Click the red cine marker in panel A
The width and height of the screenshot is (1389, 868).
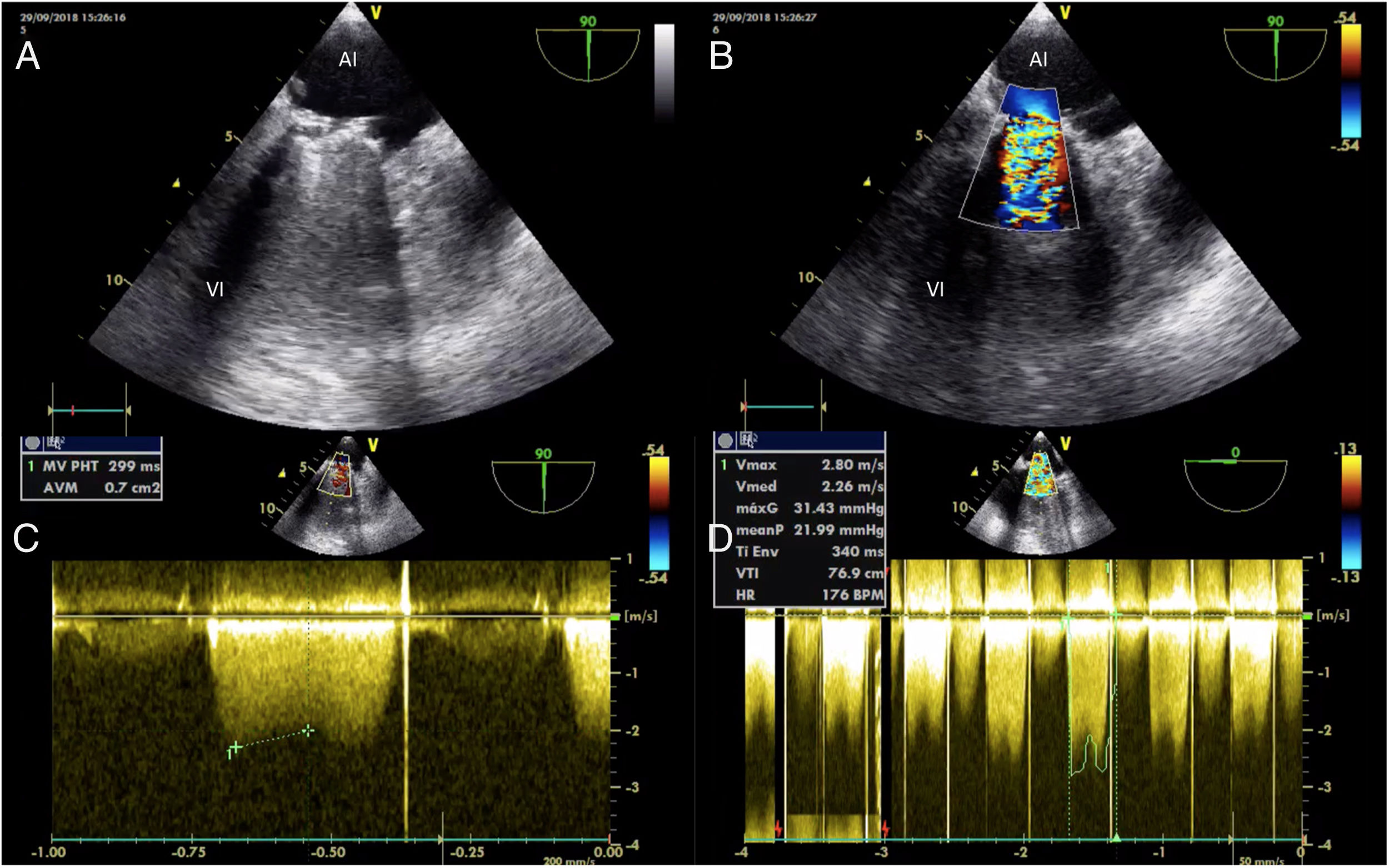[x=73, y=410]
